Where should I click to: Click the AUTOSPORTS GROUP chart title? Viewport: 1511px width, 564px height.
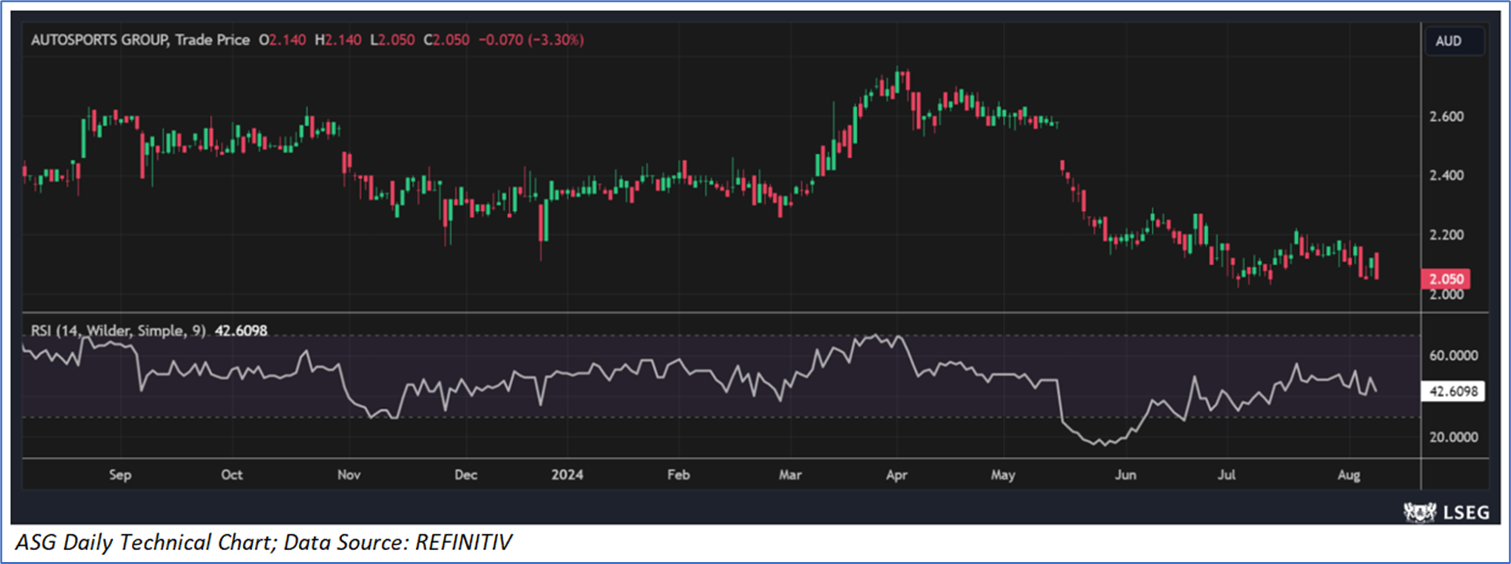[x=100, y=40]
